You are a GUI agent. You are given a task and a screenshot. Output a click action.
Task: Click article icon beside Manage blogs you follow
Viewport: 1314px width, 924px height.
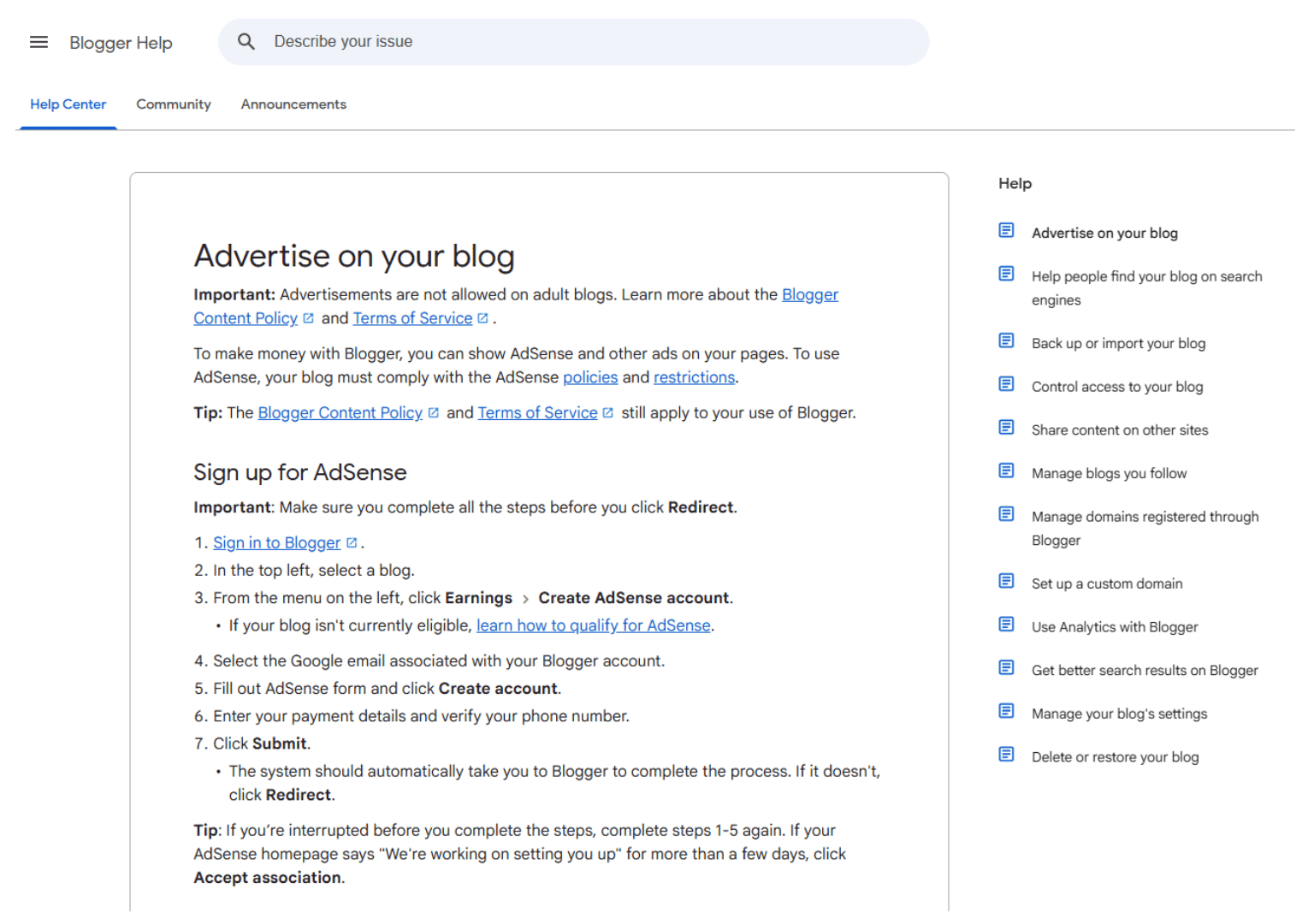1006,471
